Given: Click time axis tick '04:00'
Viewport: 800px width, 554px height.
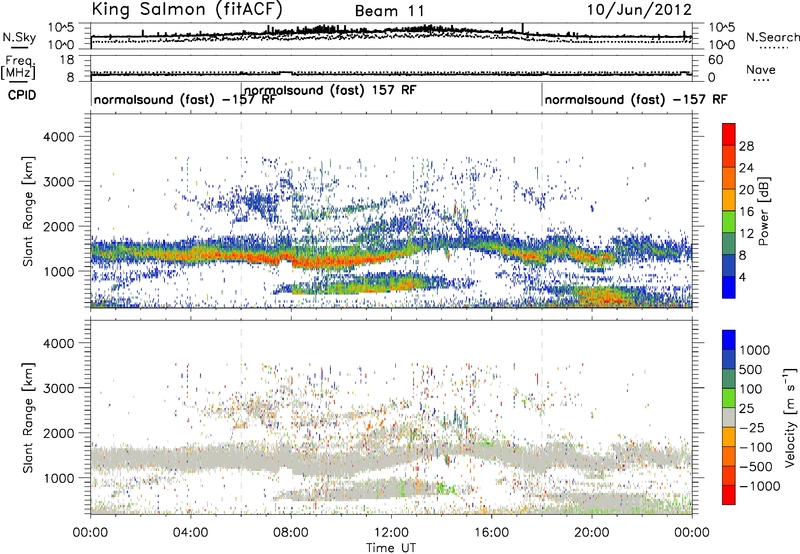Looking at the screenshot, I should point(190,533).
